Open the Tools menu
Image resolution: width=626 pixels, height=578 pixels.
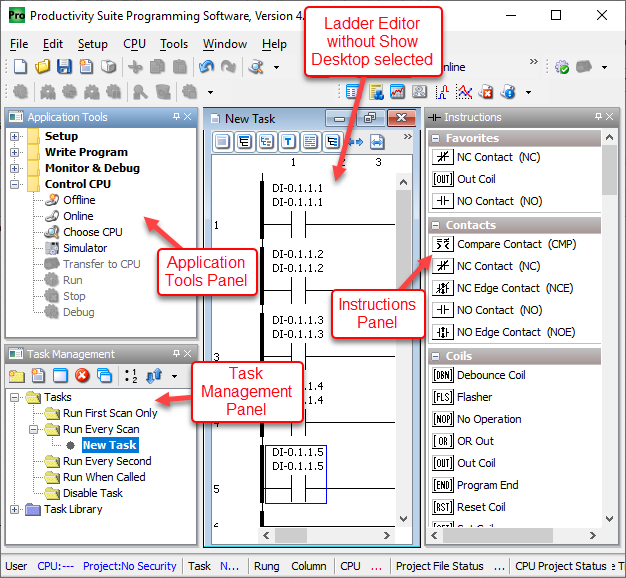pos(174,44)
